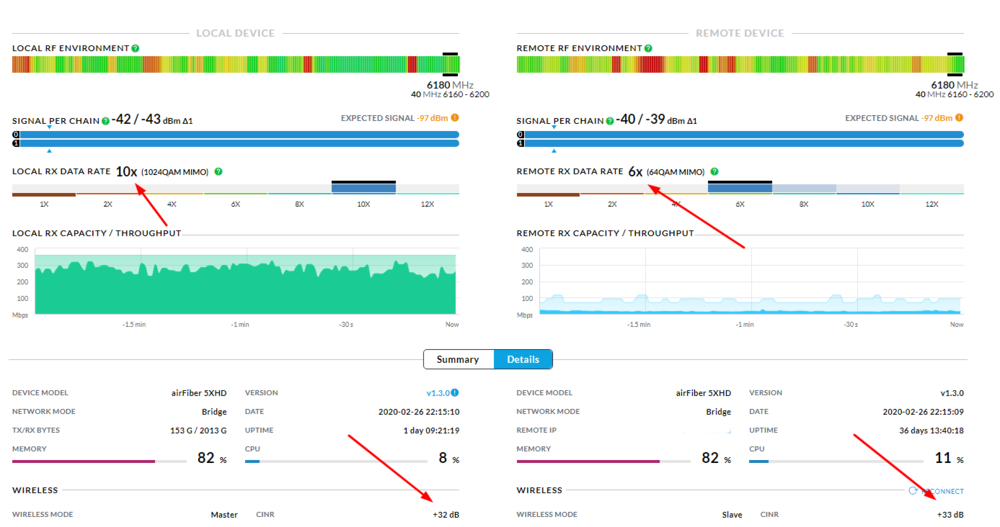
Task: Click help icon beside Remote RX Data Rate
Action: (714, 172)
